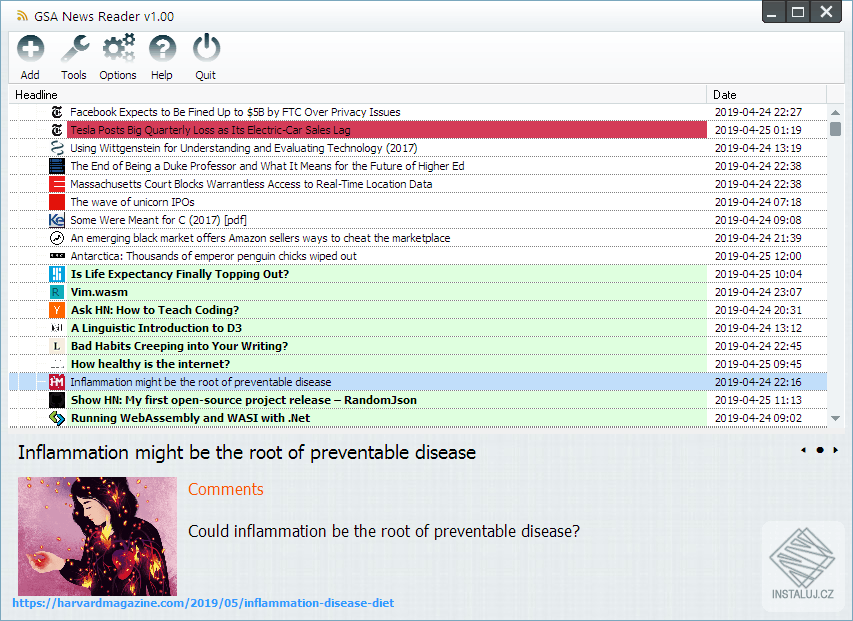Click the preview title 'Inflammation might be the root'
The image size is (853, 621).
(x=247, y=452)
